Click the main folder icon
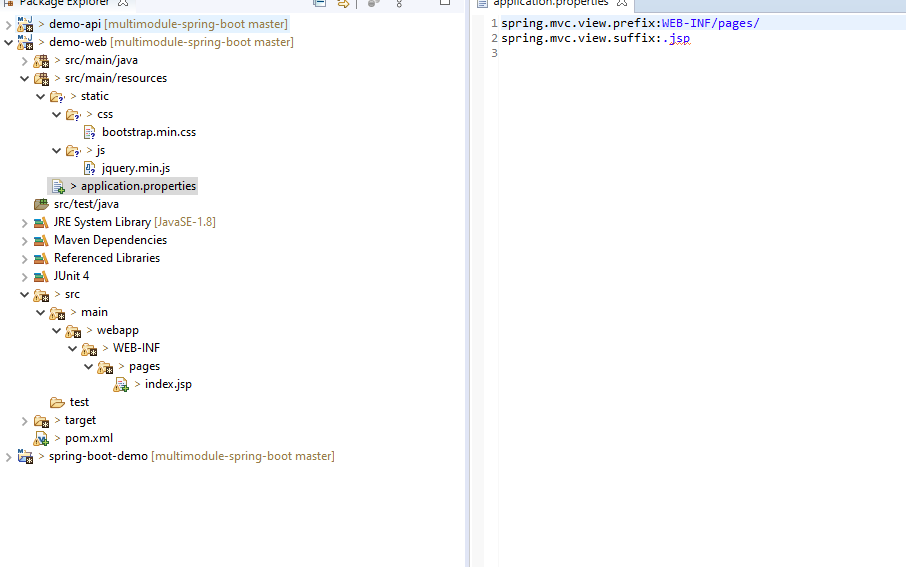906x567 pixels. coord(57,313)
